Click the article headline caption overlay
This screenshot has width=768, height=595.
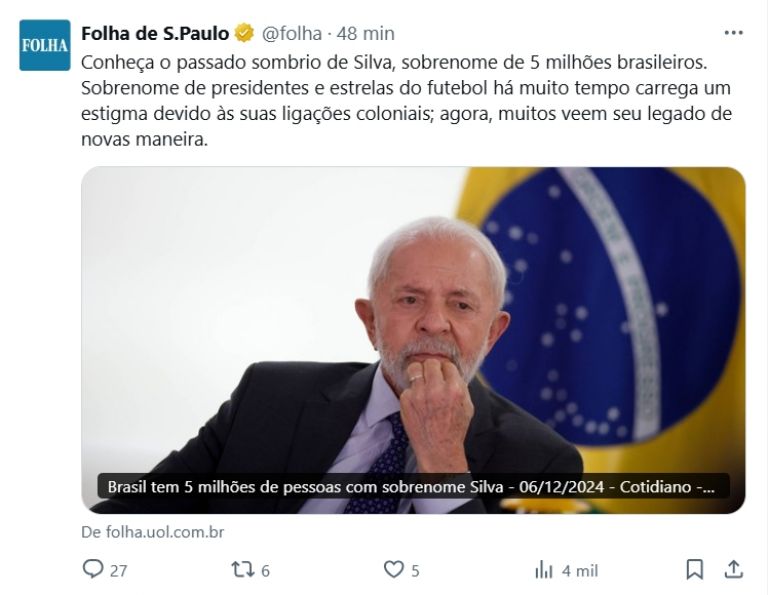click(x=413, y=487)
